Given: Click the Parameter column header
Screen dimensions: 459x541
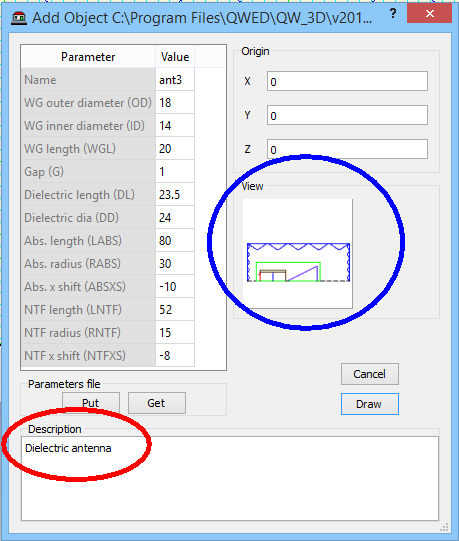Looking at the screenshot, I should tap(88, 57).
